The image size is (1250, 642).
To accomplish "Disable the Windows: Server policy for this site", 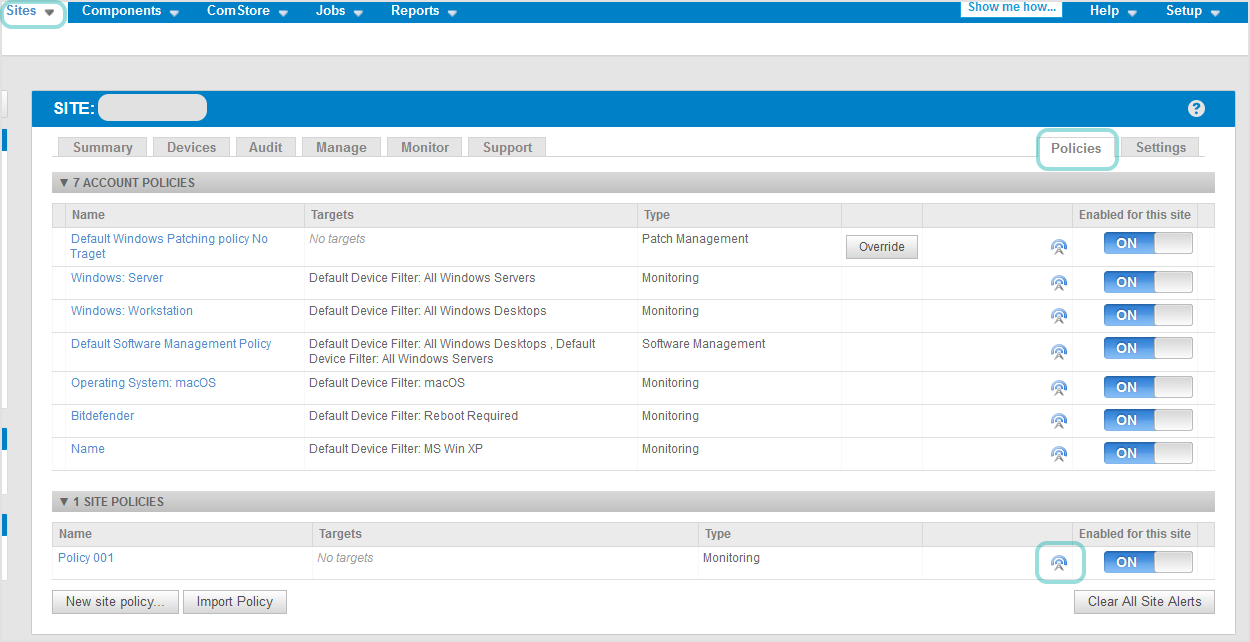I will 1147,282.
